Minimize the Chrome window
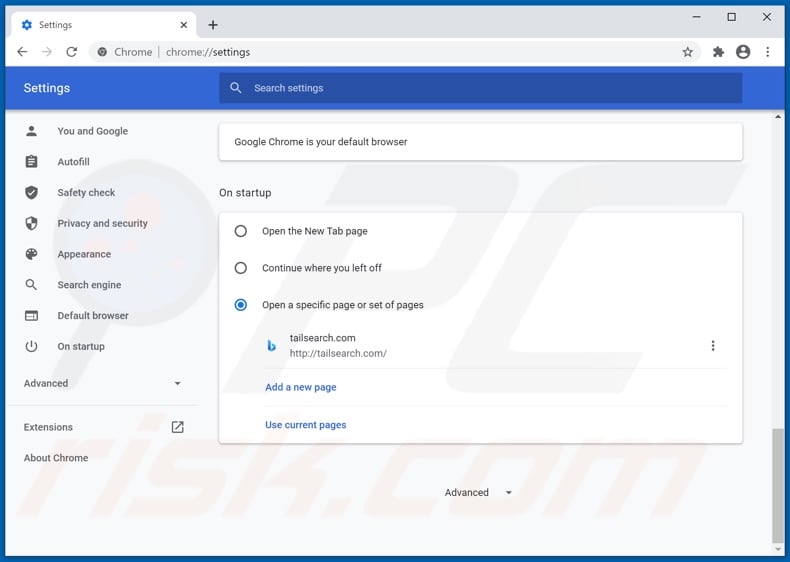This screenshot has width=790, height=562. point(696,17)
